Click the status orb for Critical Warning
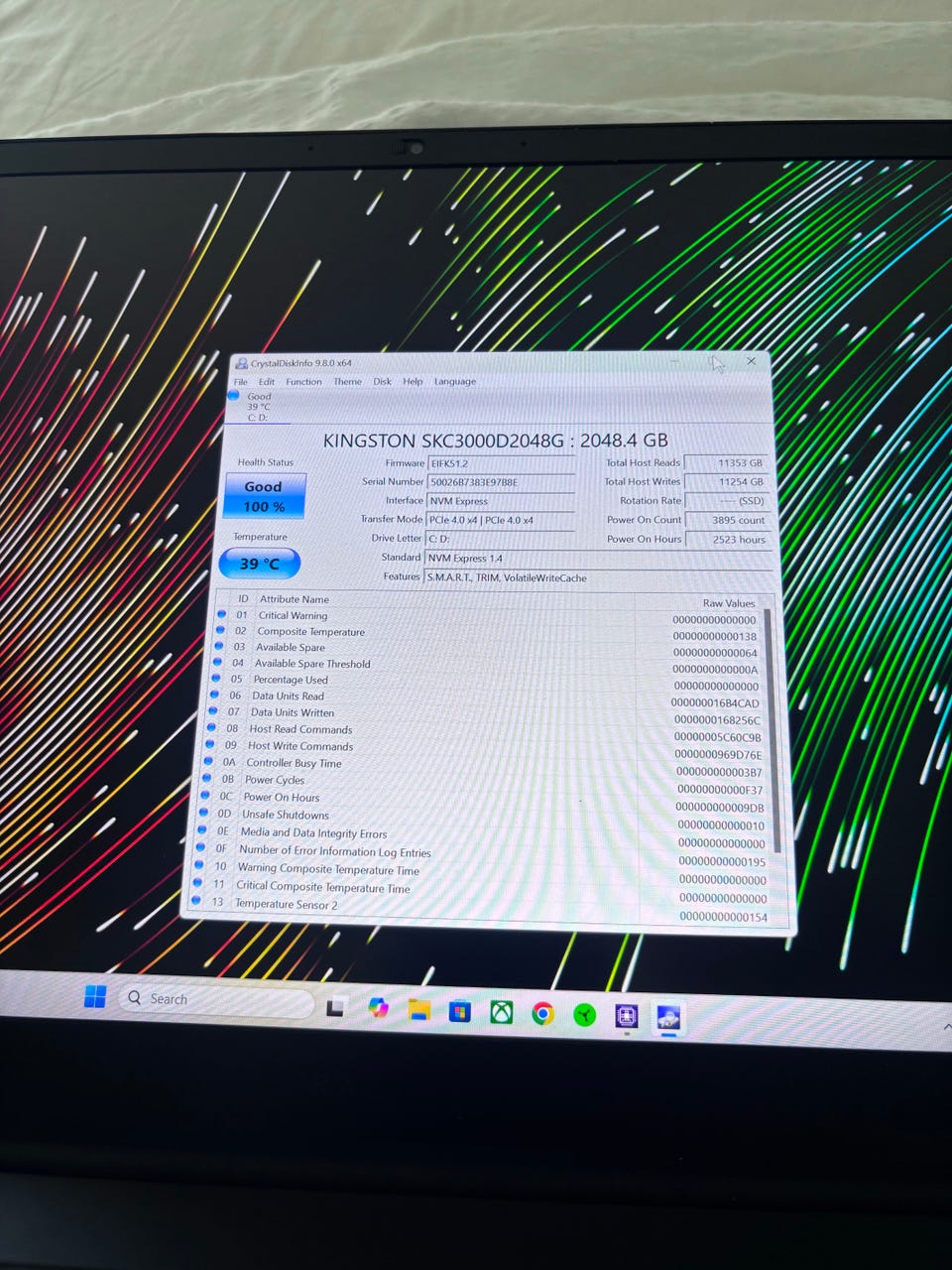The image size is (952, 1270). pos(220,614)
